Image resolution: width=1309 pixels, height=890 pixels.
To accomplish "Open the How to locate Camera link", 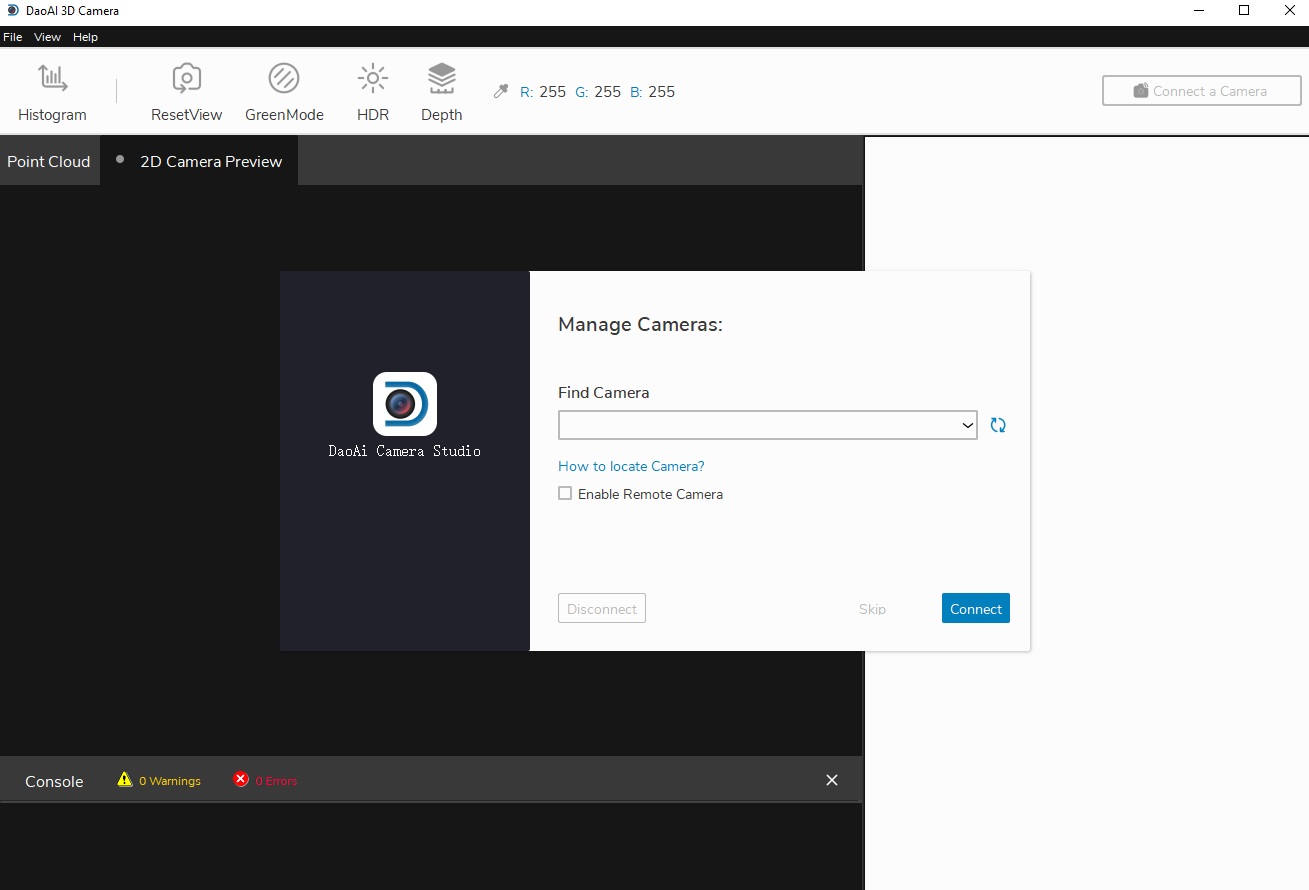I will pyautogui.click(x=631, y=466).
